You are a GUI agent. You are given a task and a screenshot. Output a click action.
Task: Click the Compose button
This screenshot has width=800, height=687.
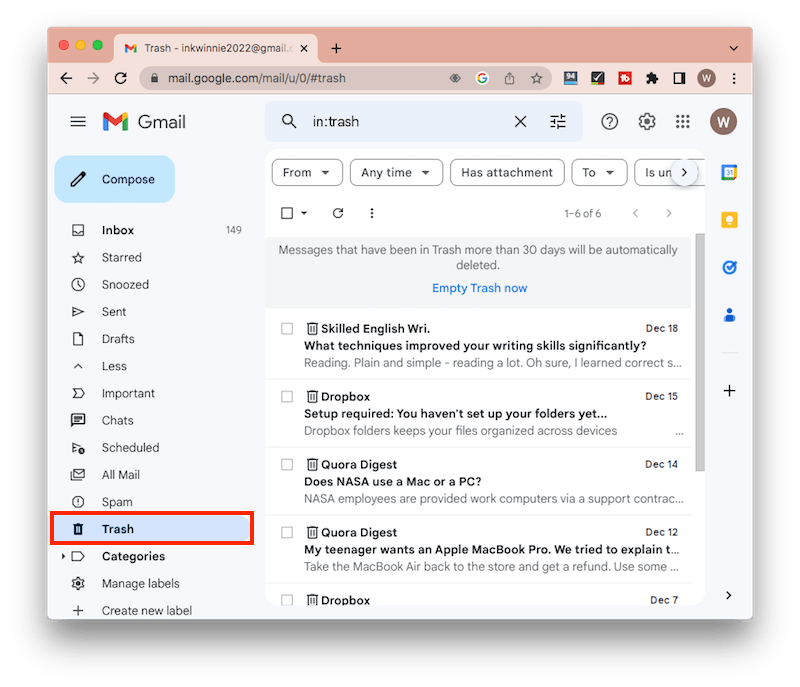(x=115, y=179)
